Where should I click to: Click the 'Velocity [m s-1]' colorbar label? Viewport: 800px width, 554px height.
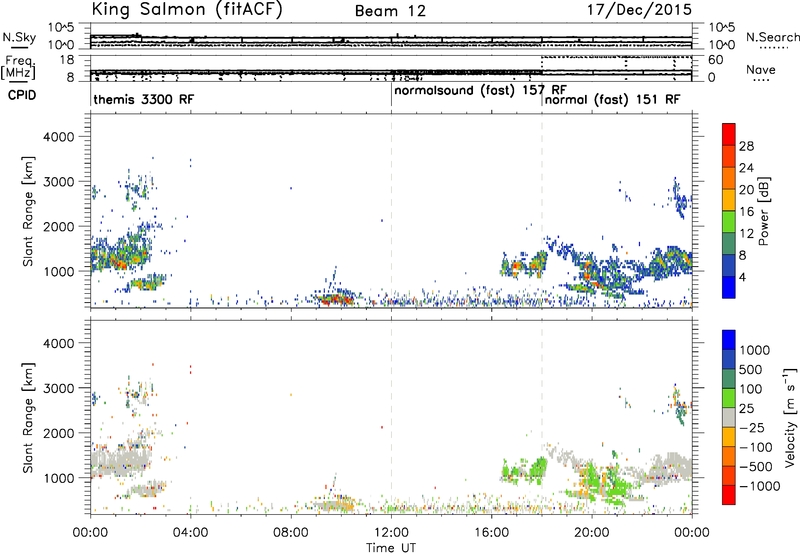790,418
